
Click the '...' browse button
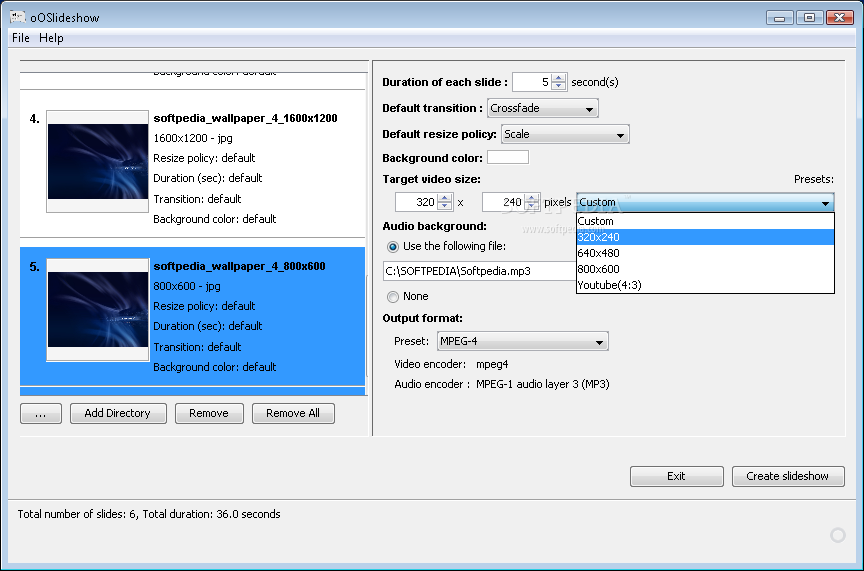pyautogui.click(x=41, y=413)
